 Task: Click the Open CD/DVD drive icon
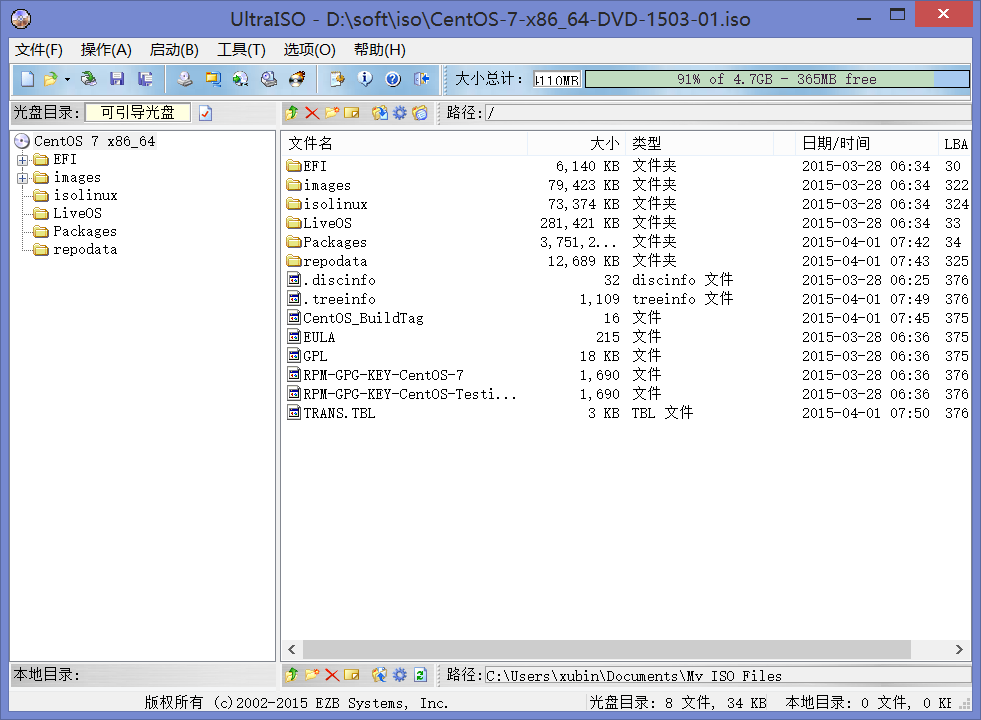coord(89,79)
